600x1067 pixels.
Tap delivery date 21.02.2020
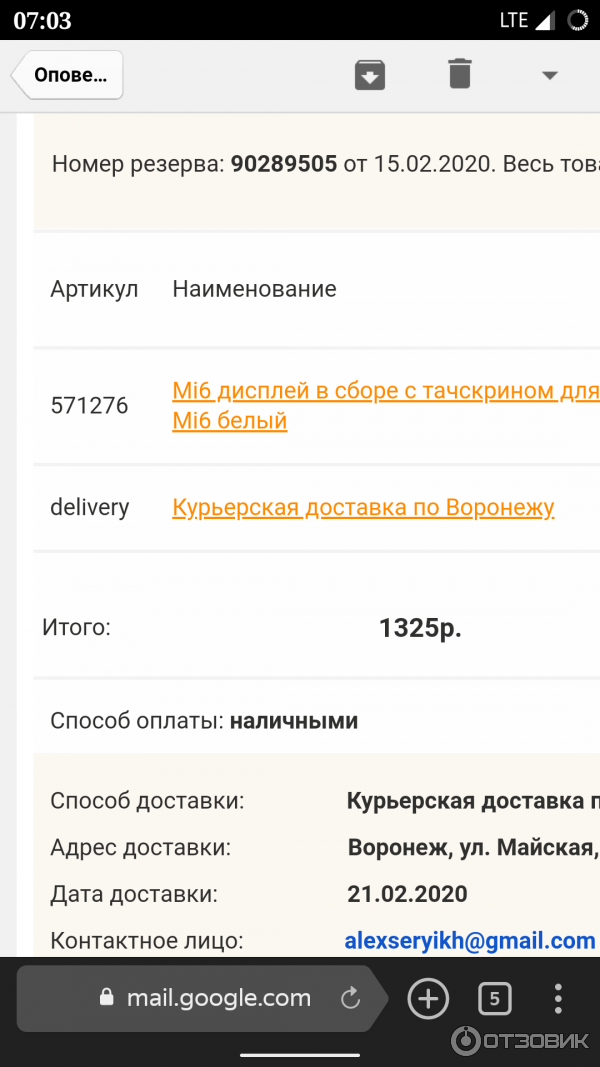click(x=407, y=894)
